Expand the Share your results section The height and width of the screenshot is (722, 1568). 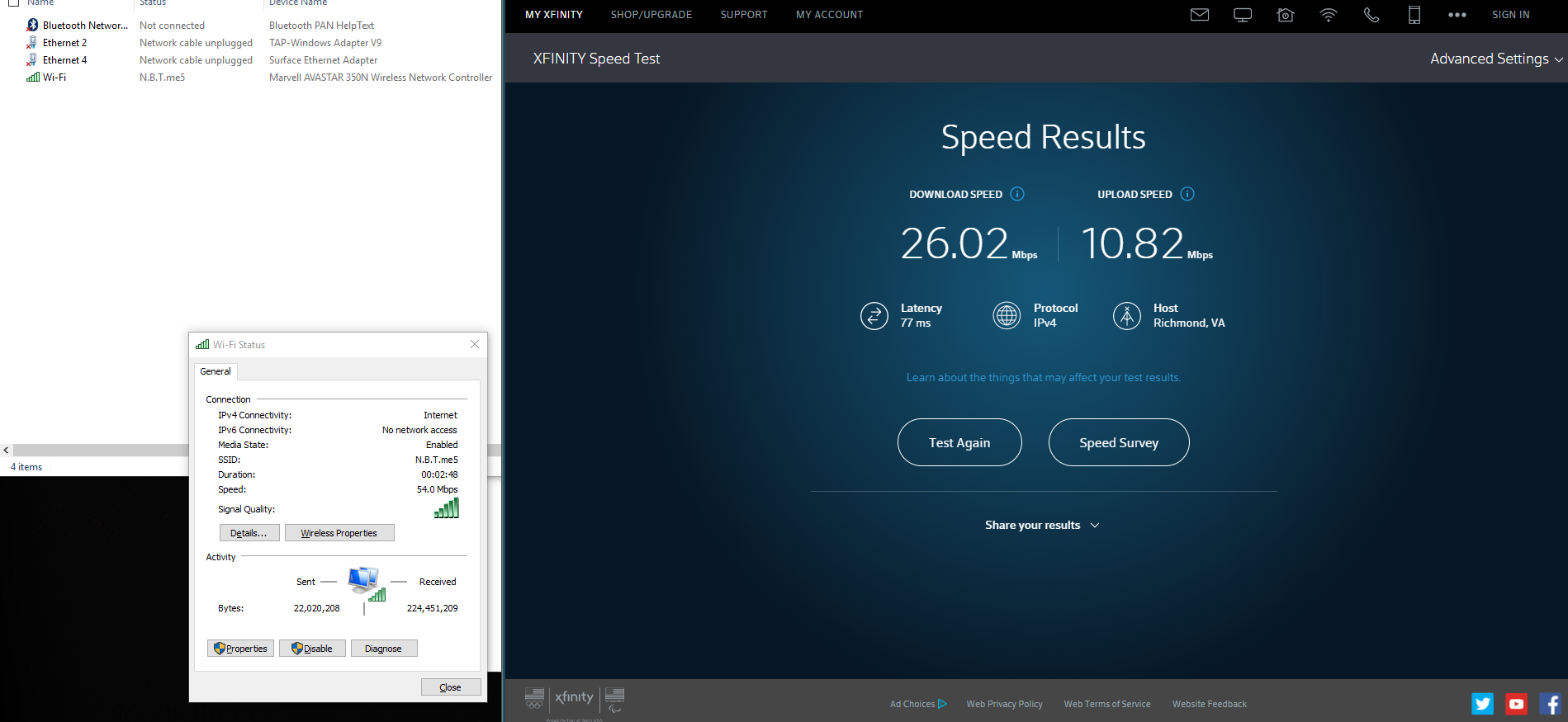pos(1041,525)
